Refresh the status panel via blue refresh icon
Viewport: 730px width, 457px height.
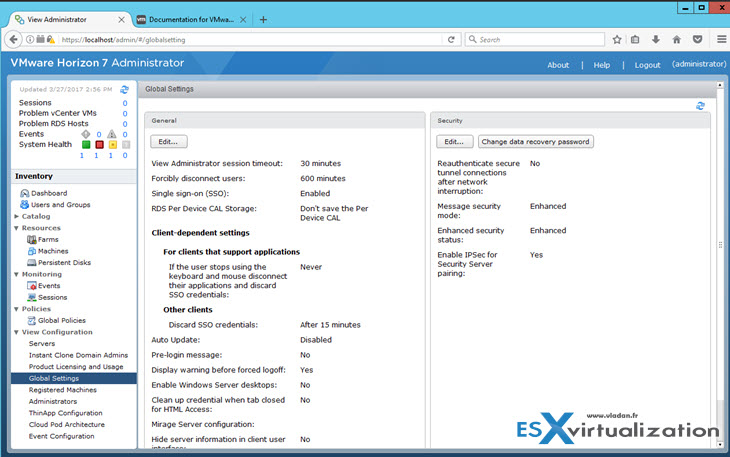point(124,90)
